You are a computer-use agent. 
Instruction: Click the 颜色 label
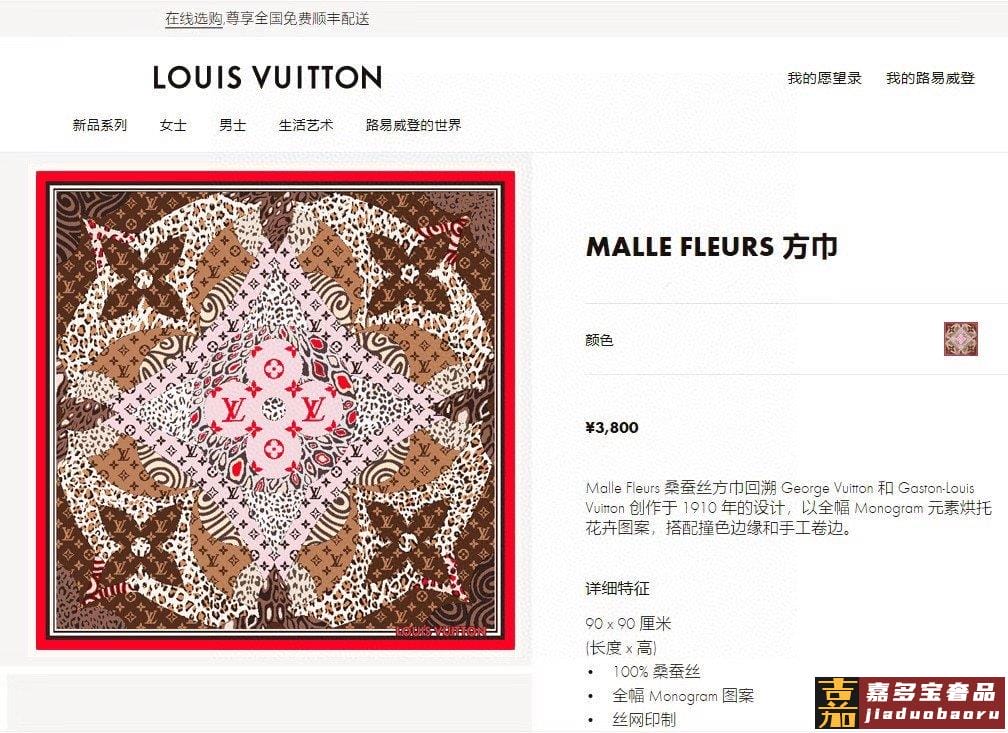599,339
